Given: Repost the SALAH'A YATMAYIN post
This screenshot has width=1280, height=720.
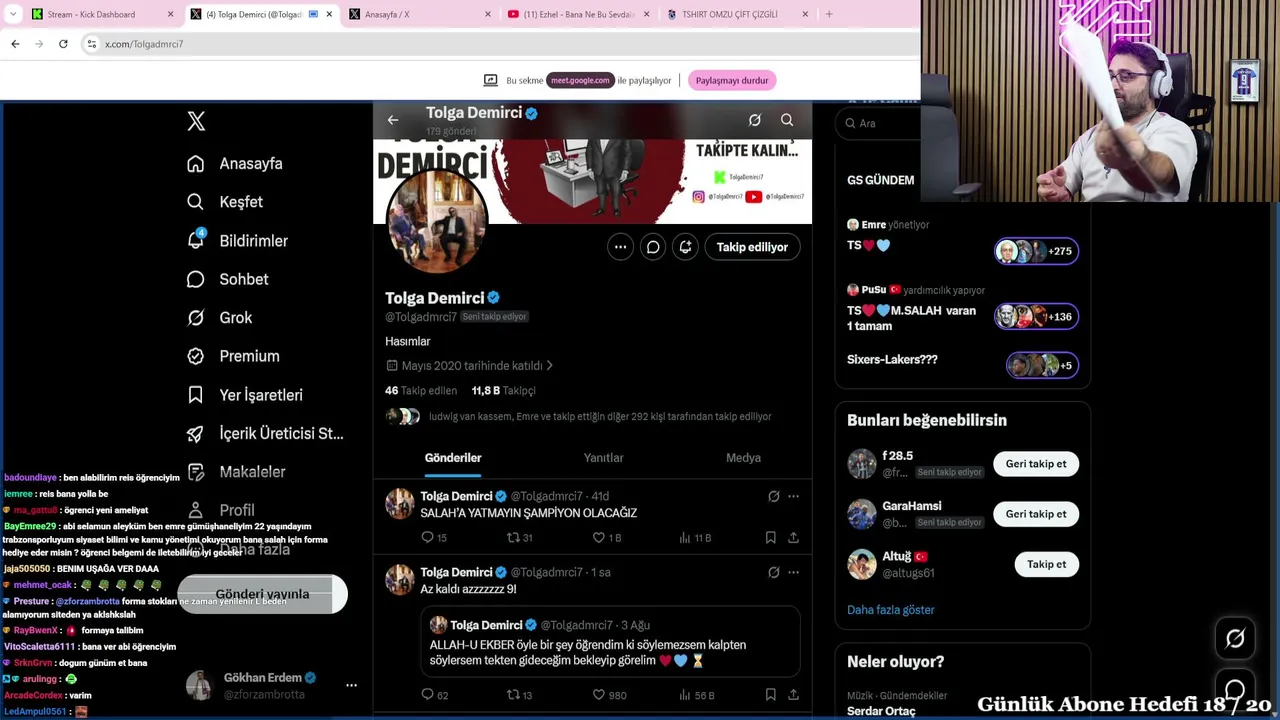Looking at the screenshot, I should coord(519,538).
